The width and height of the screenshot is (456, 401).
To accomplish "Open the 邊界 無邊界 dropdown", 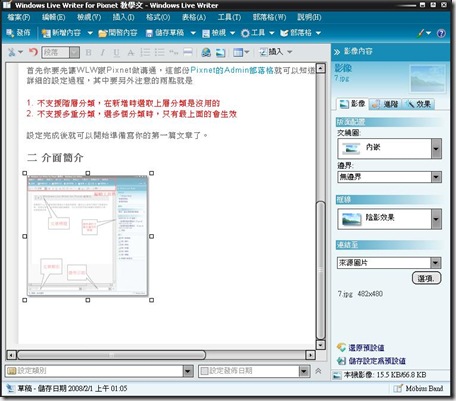I will point(389,177).
